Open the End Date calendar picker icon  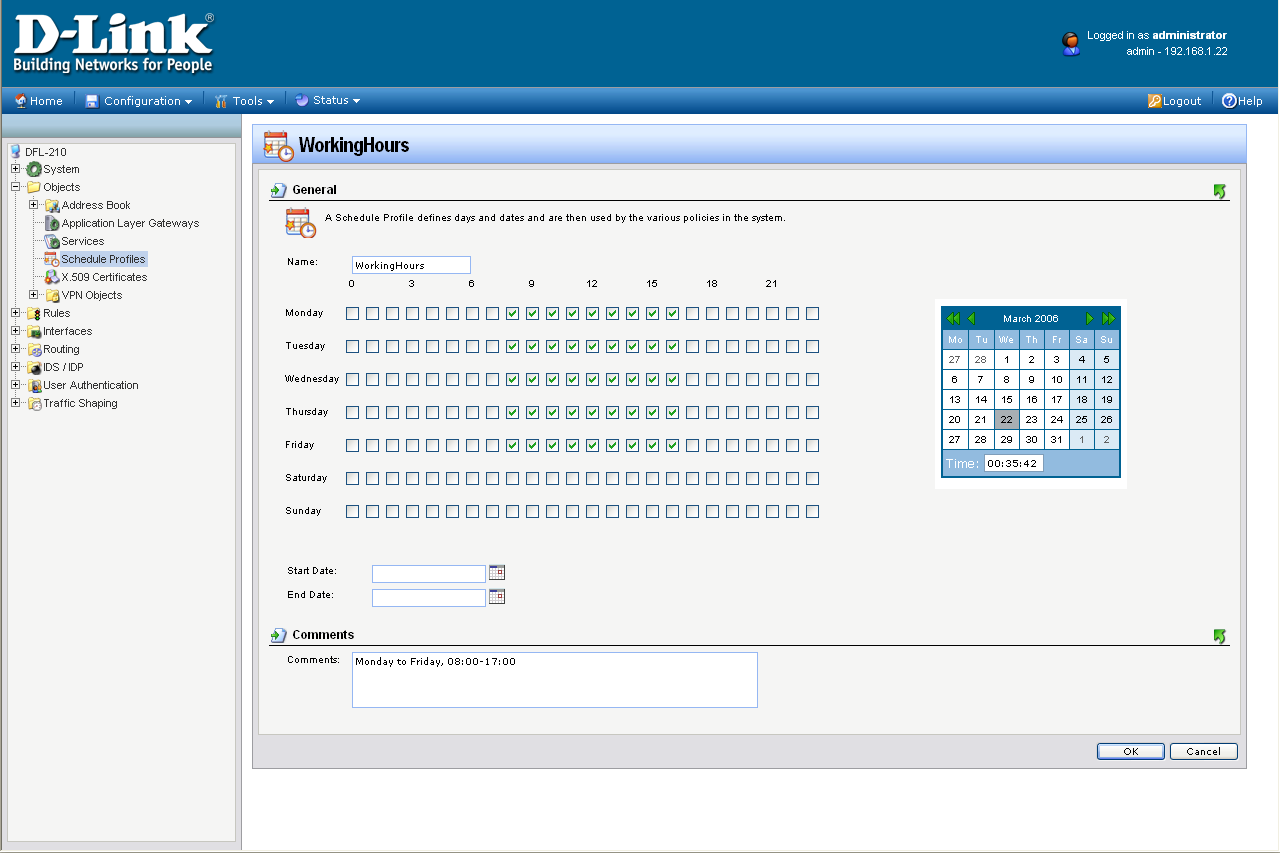[x=497, y=597]
